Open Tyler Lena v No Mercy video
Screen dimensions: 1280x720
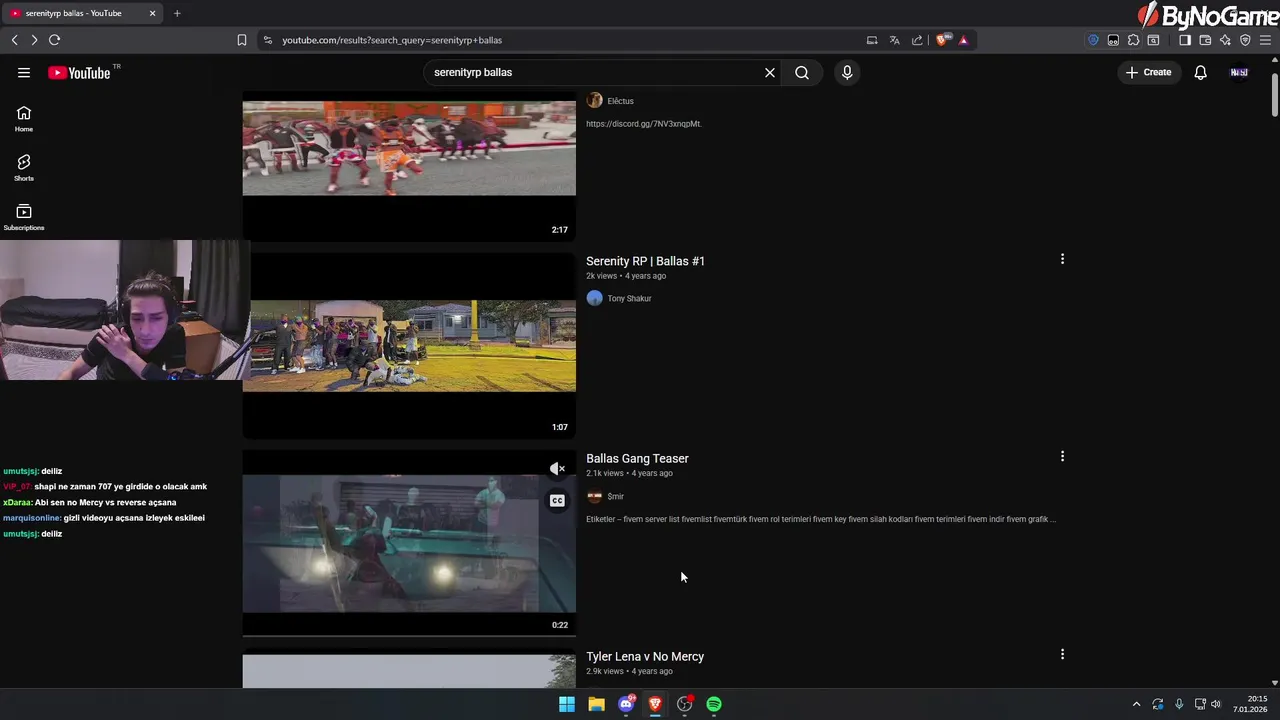point(645,657)
